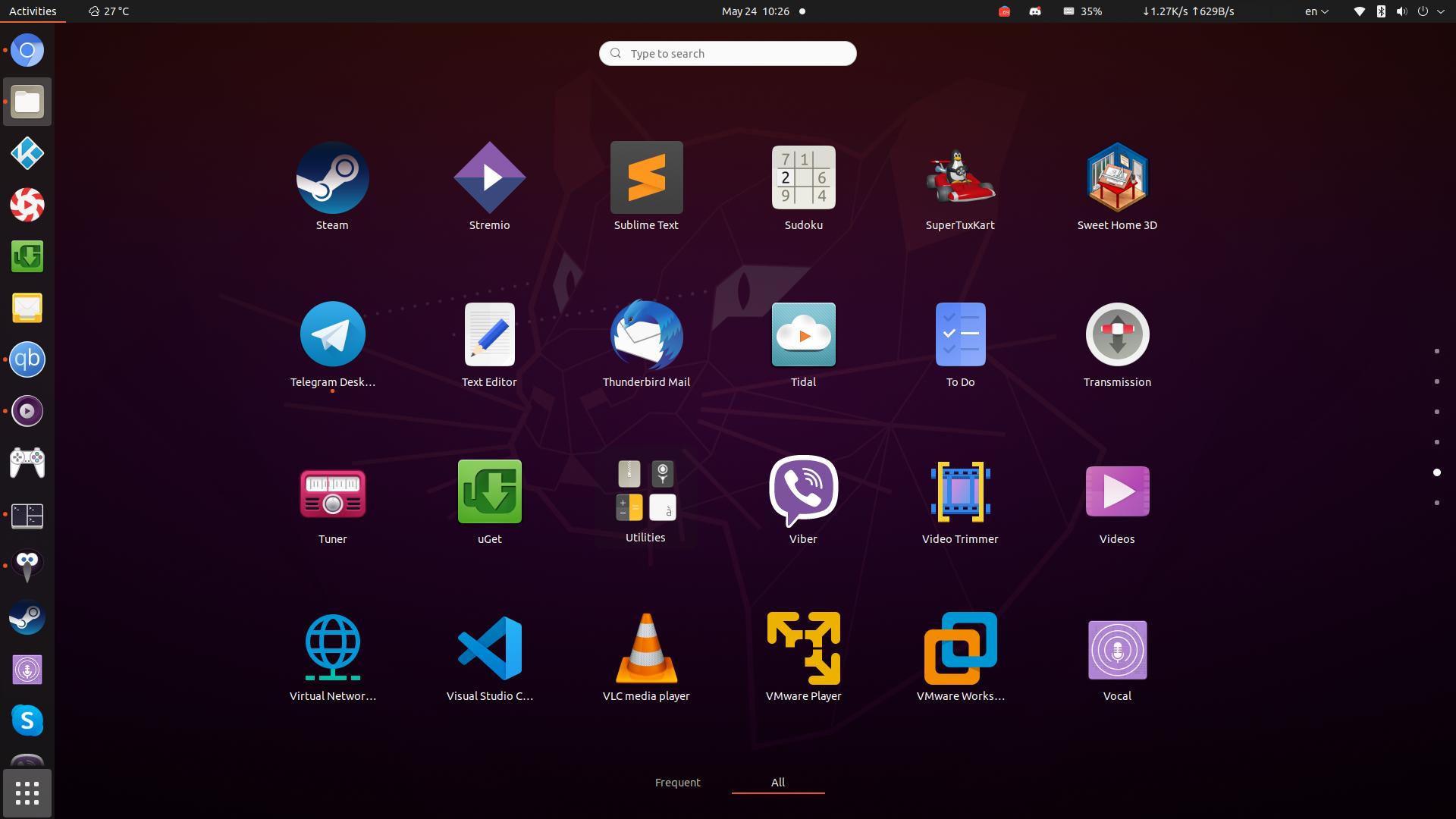Switch to the Frequent tab
Image resolution: width=1456 pixels, height=819 pixels.
coord(678,783)
